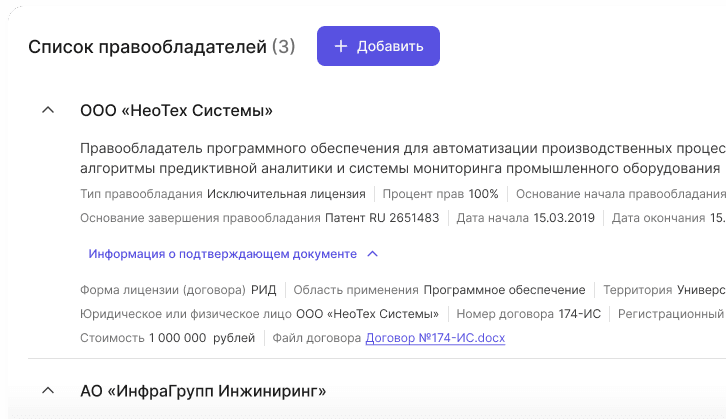726x419 pixels.
Task: Click the description starting with Правообладатель программного обеспечения
Action: [403, 158]
